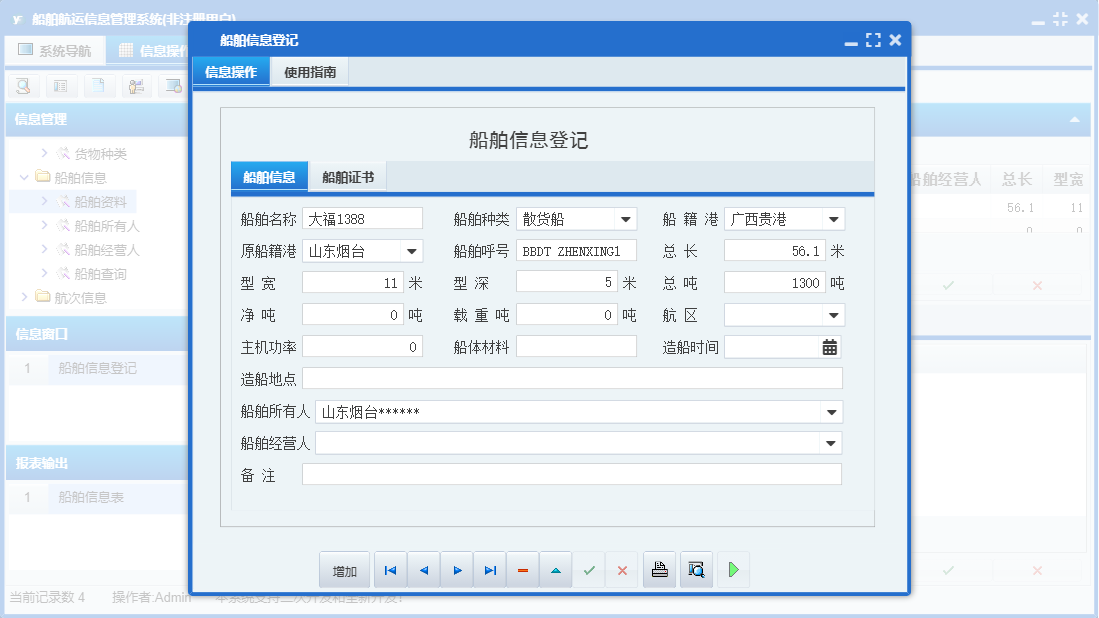Click the green checkmark confirm icon

click(x=589, y=569)
